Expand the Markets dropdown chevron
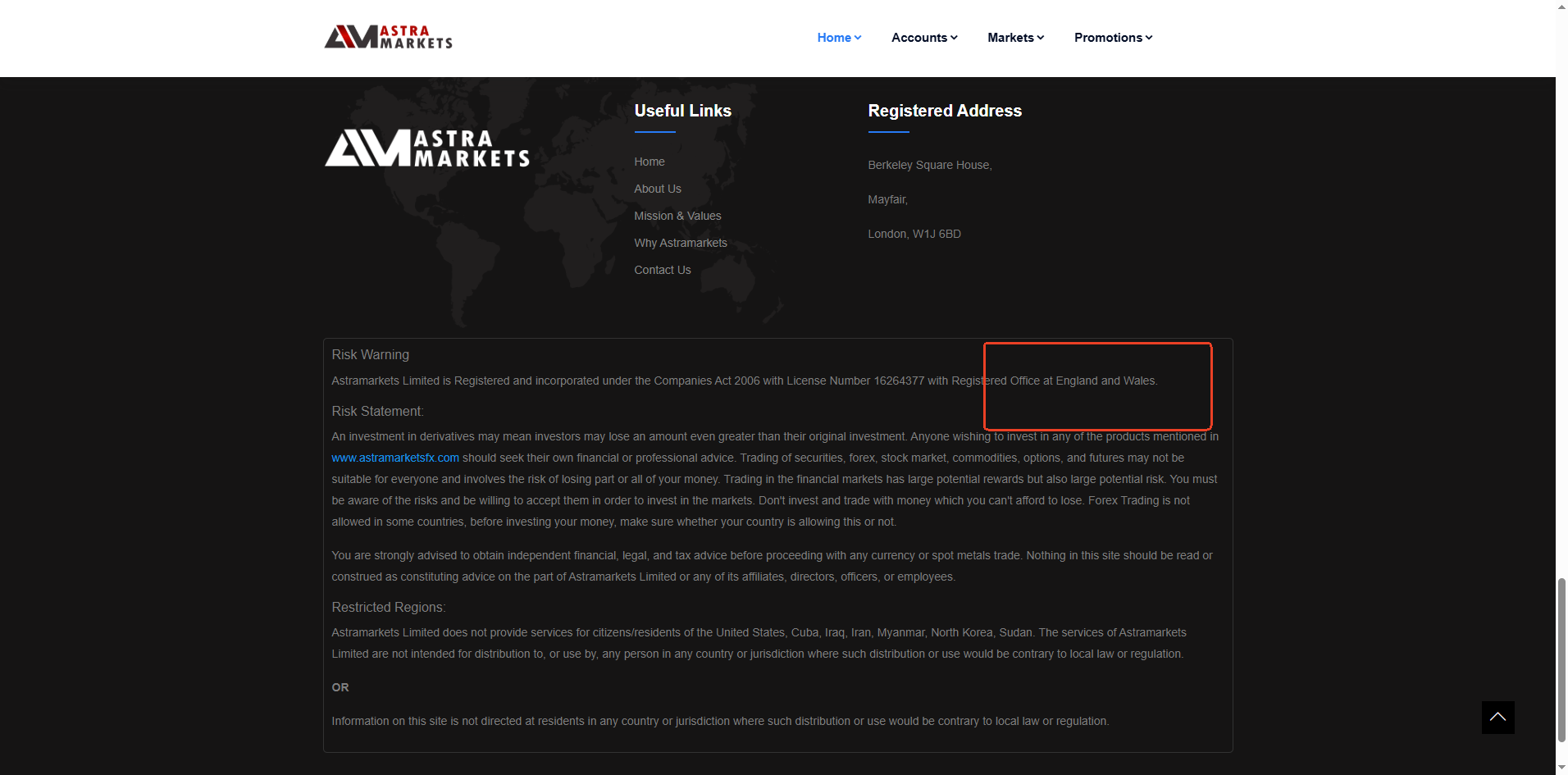Viewport: 1568px width, 775px height. tap(1041, 38)
